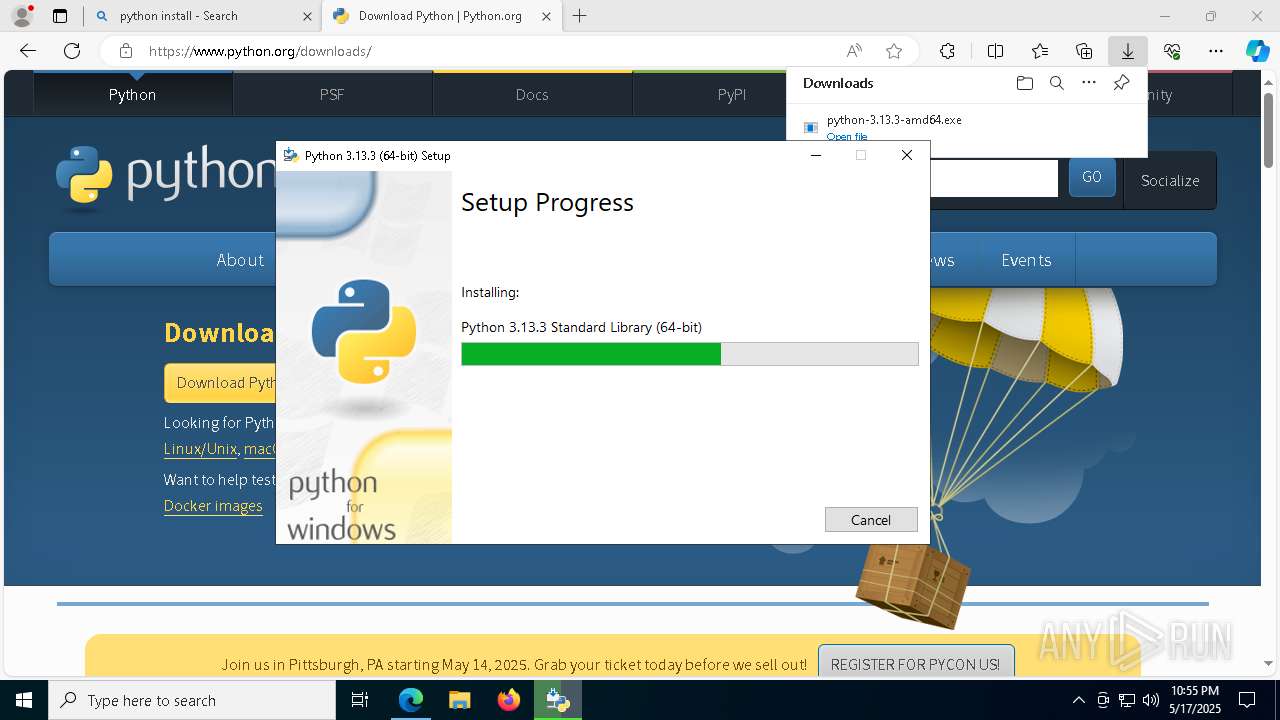Click the taskbar search box
1280x720 pixels.
tap(192, 700)
